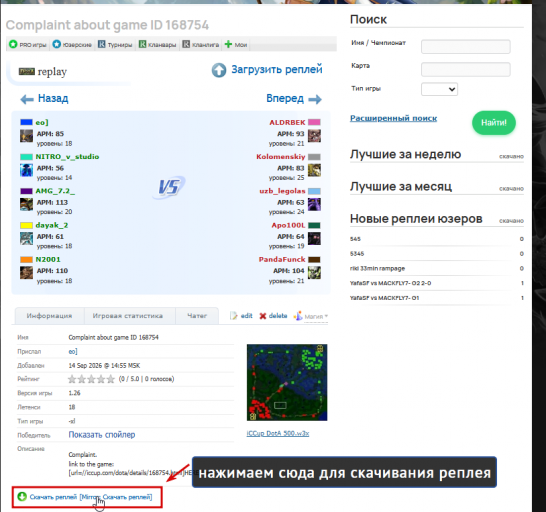
Task: Open dayak_2 player profile
Action: point(52,225)
